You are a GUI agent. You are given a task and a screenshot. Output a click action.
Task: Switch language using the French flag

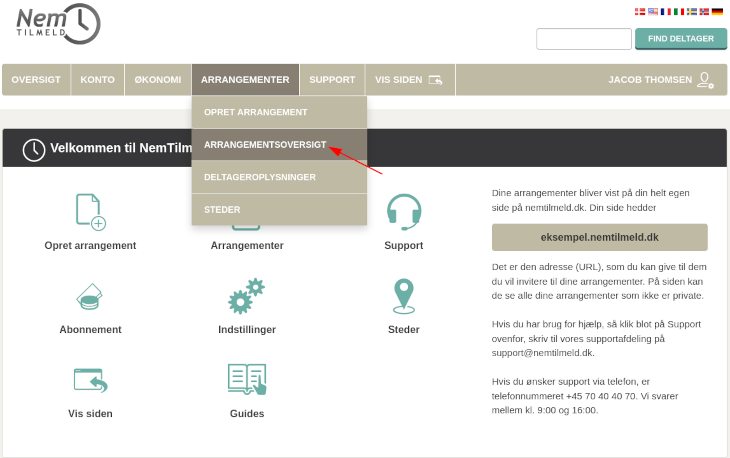click(666, 12)
